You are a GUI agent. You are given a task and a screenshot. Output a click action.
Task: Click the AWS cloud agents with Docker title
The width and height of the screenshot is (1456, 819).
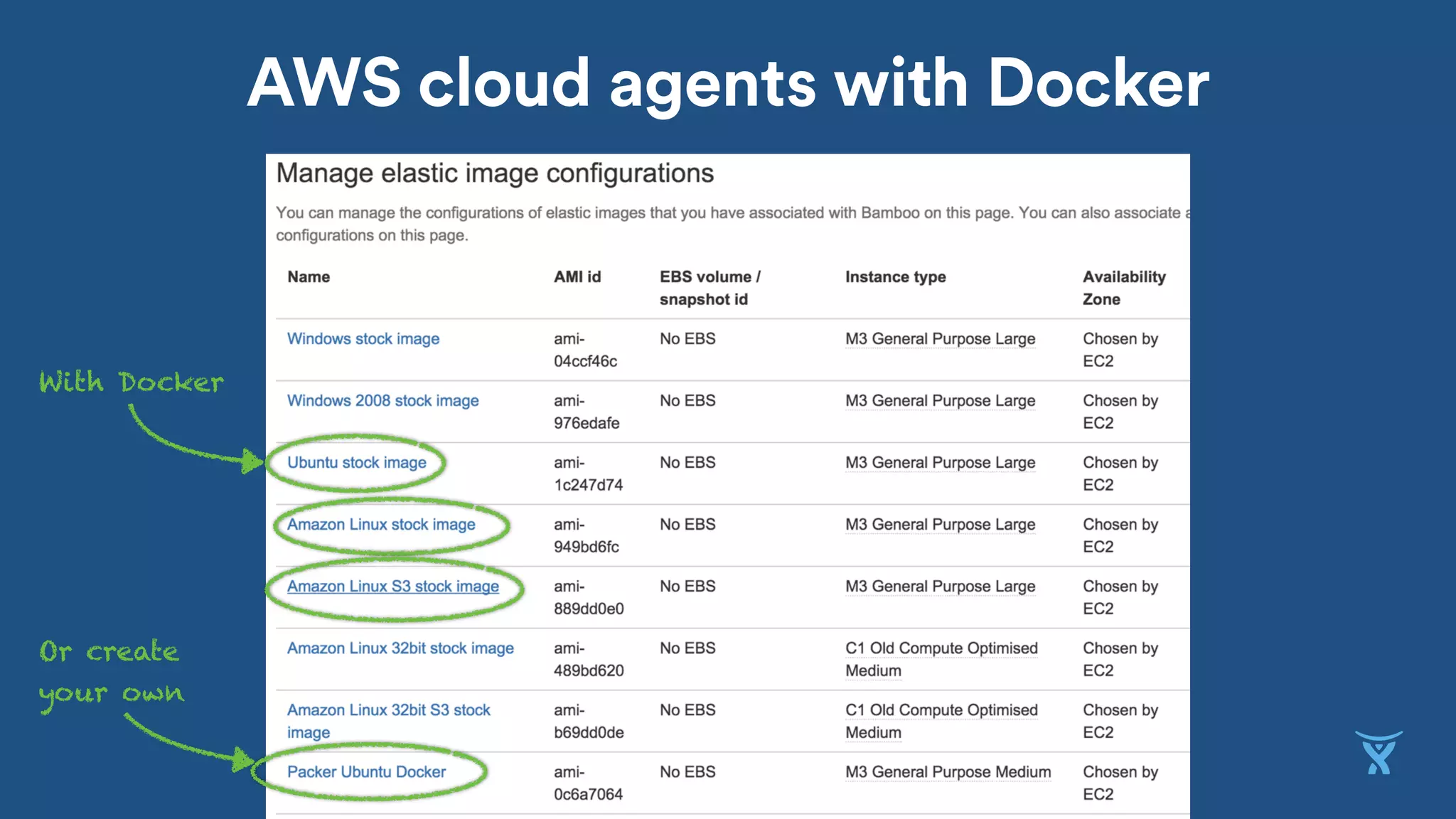pyautogui.click(x=728, y=84)
